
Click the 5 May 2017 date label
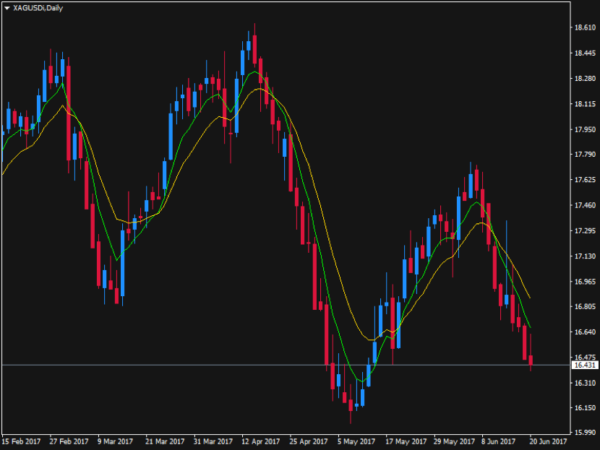pyautogui.click(x=356, y=442)
